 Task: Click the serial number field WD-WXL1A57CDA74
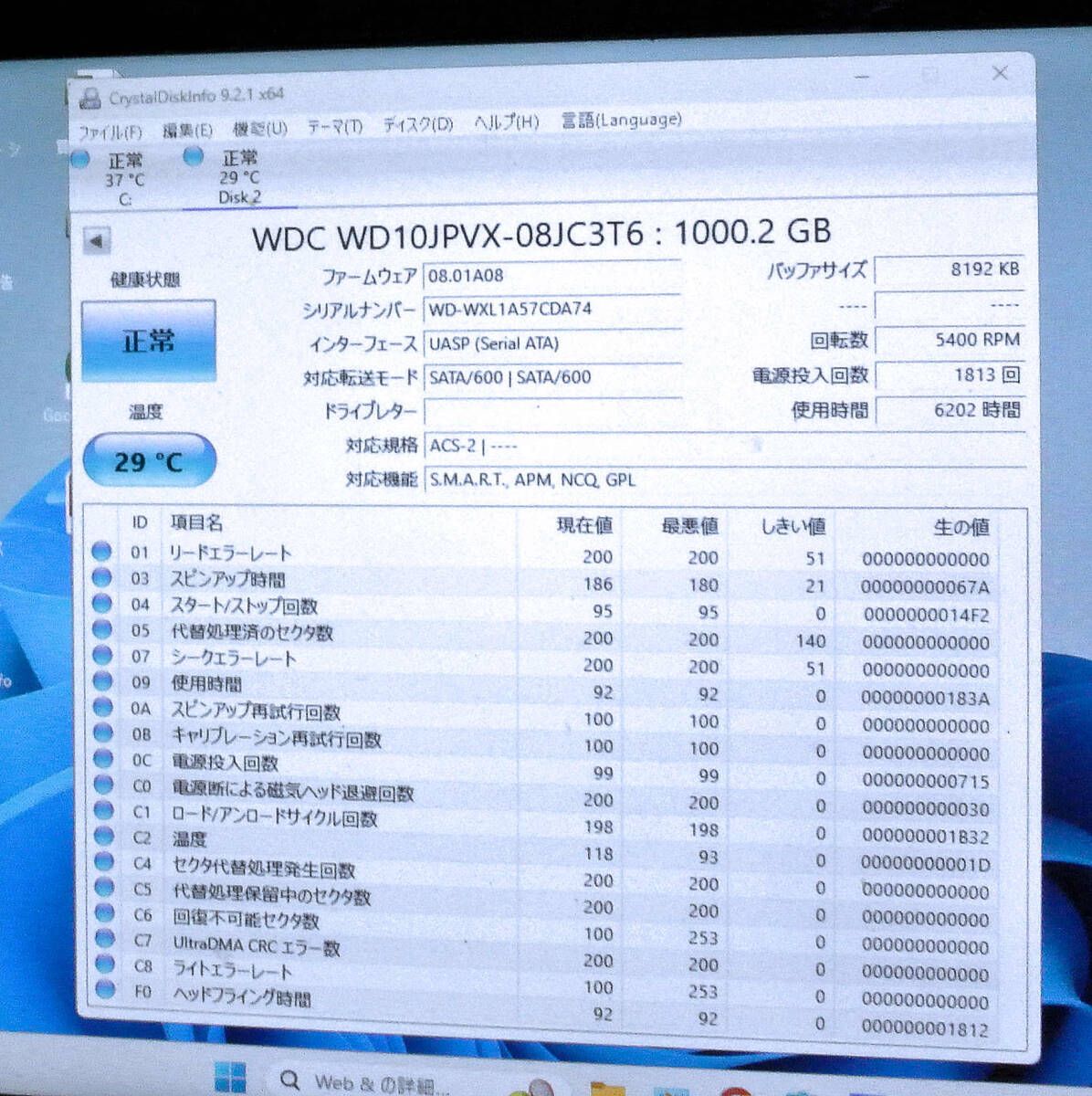coord(552,309)
